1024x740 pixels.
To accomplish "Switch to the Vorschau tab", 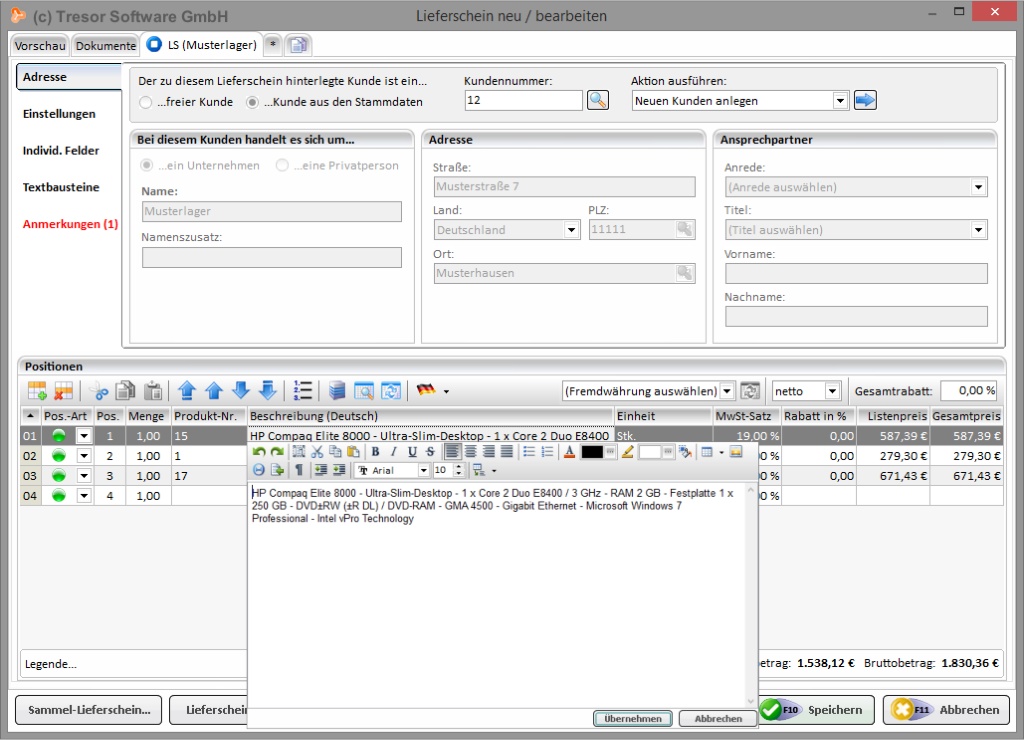I will point(40,45).
